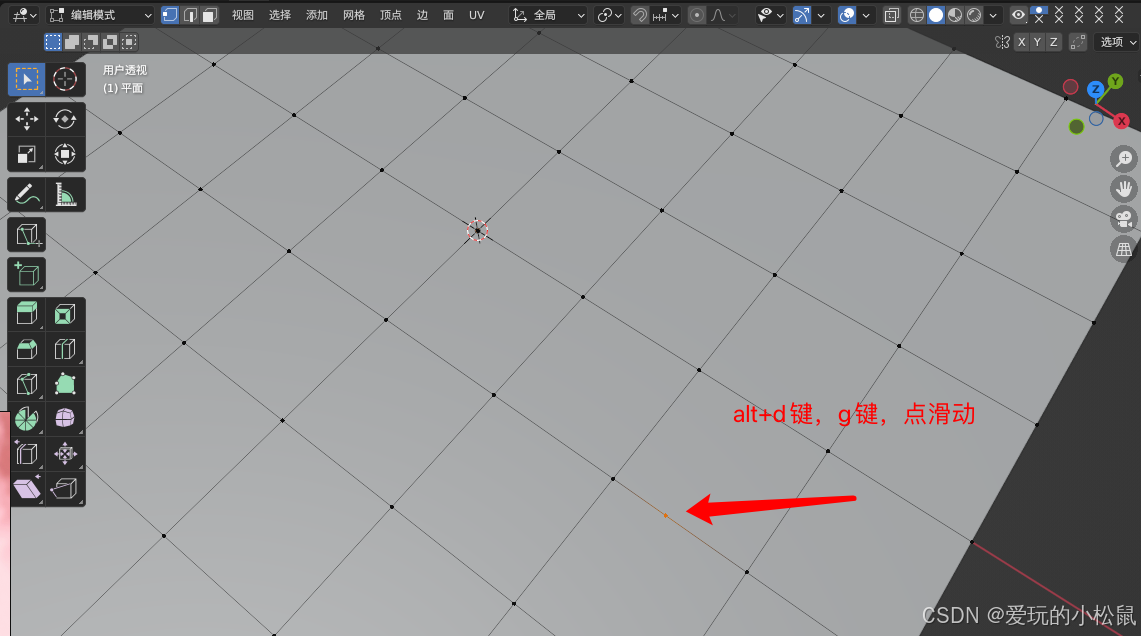The height and width of the screenshot is (636, 1141).
Task: Toggle auto merge vertices button
Action: tap(1078, 42)
